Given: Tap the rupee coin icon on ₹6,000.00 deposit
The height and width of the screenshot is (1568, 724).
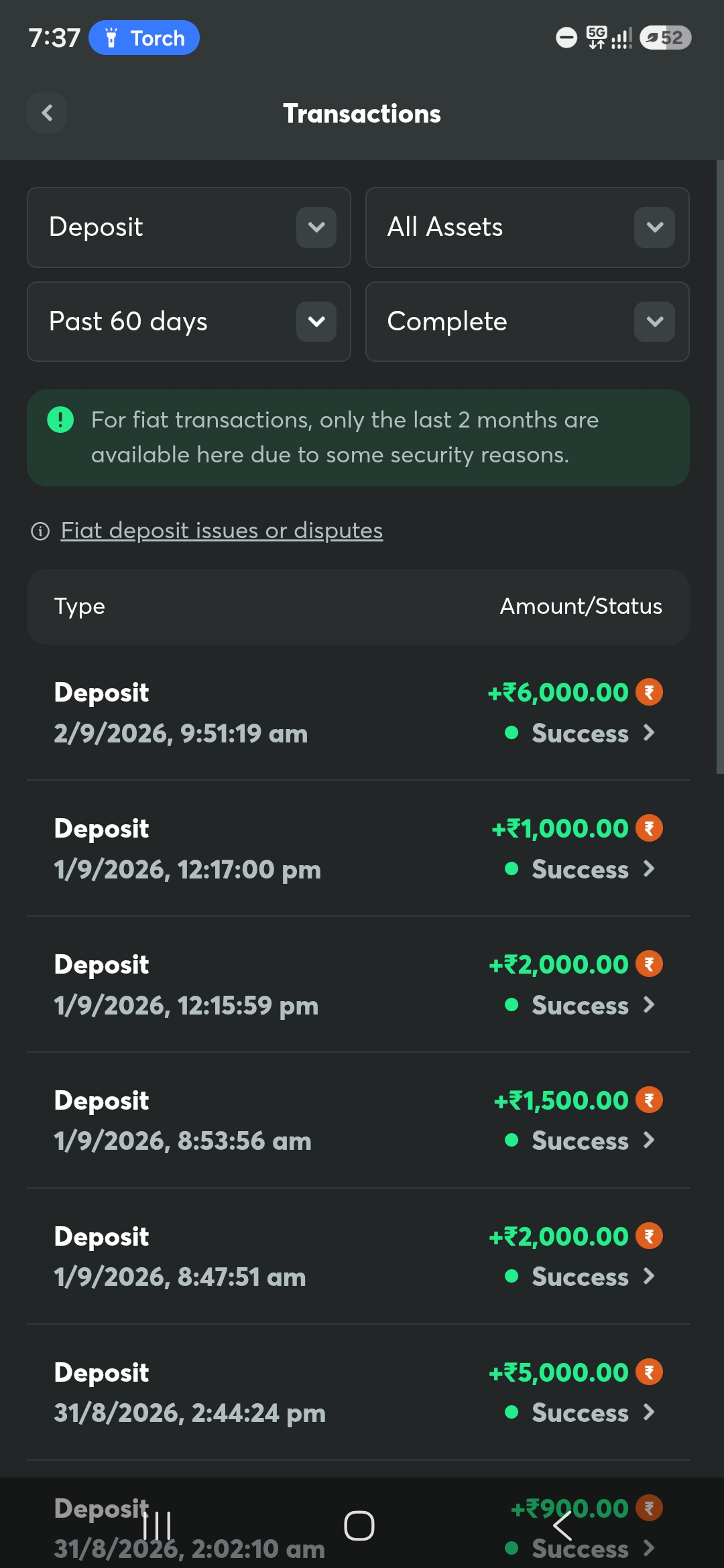Looking at the screenshot, I should pos(649,692).
